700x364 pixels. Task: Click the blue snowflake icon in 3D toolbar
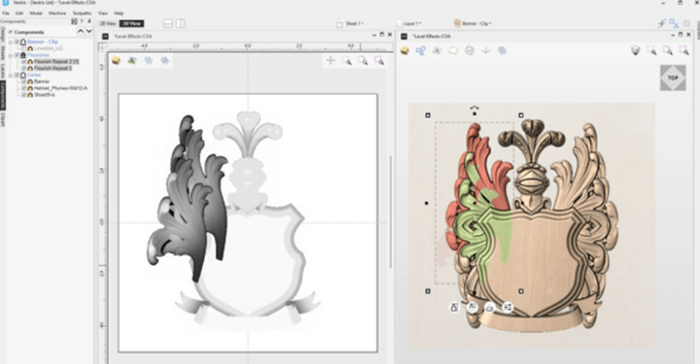502,50
